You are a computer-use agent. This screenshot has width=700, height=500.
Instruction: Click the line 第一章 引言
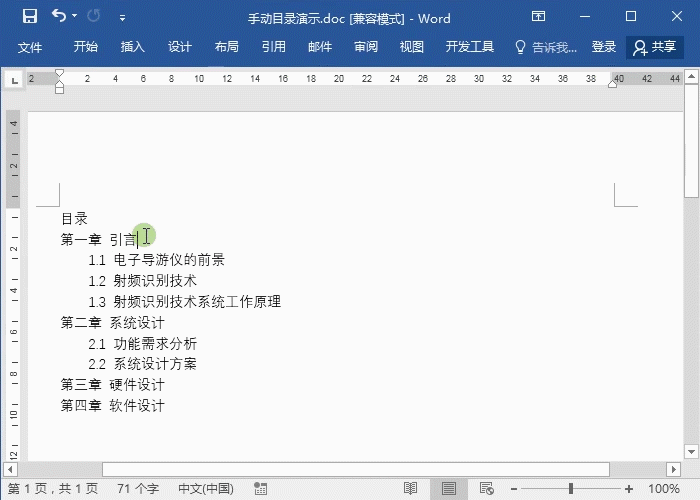(99, 240)
